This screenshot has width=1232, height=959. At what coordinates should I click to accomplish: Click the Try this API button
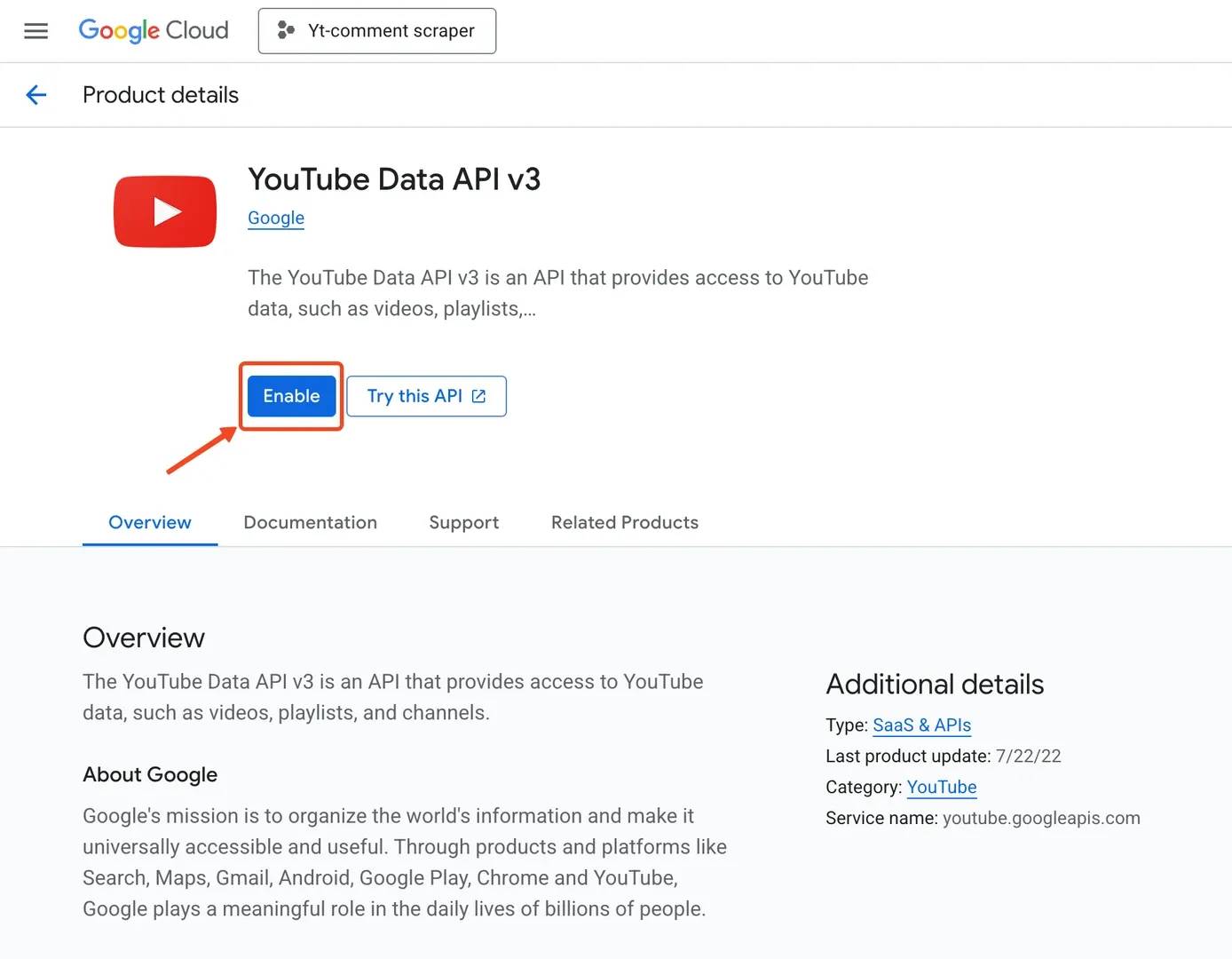point(426,396)
